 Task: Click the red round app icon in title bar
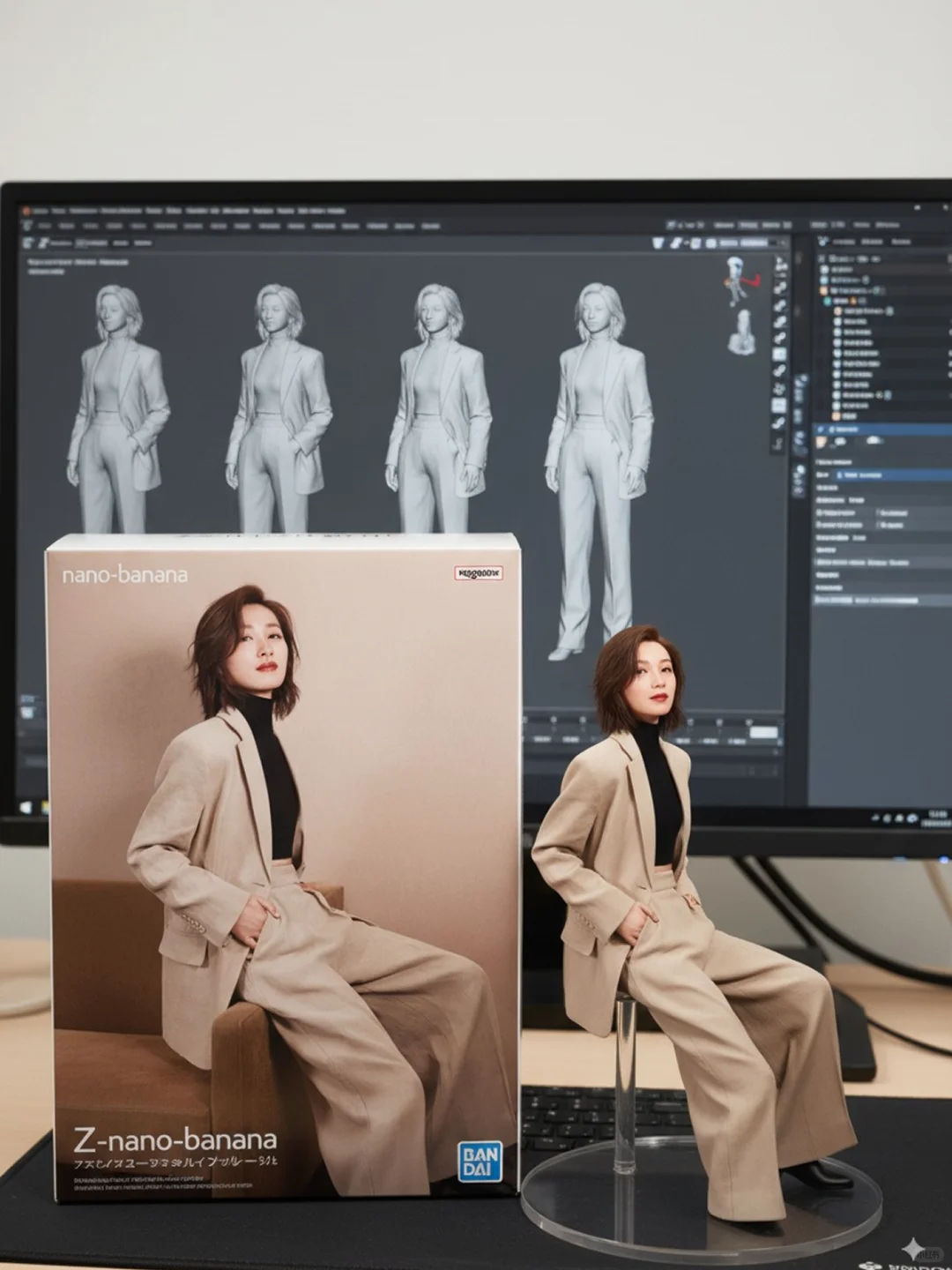(27, 211)
